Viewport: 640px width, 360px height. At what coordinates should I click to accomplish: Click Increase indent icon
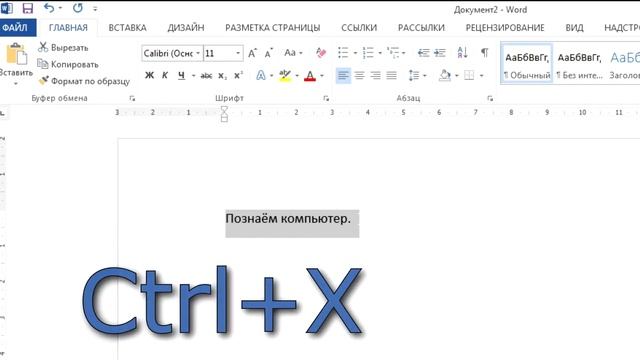[x=440, y=53]
